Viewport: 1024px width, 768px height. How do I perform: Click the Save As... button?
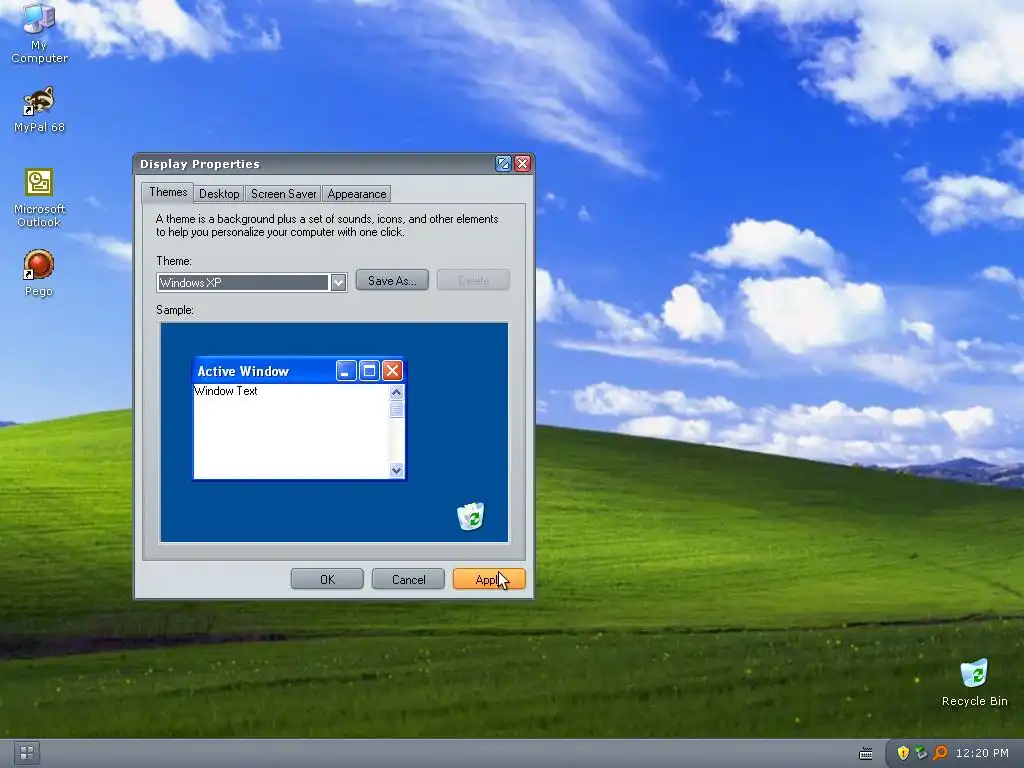[x=392, y=280]
